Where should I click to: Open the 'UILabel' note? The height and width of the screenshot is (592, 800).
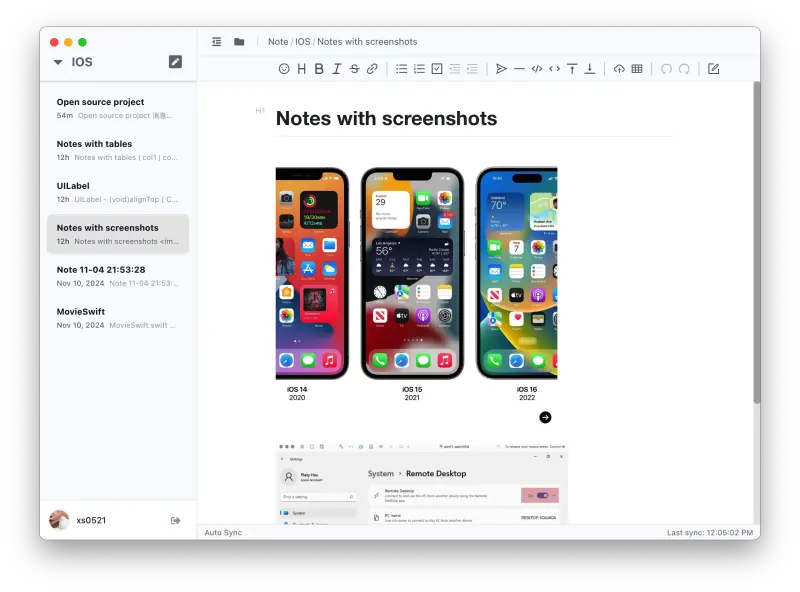click(117, 192)
